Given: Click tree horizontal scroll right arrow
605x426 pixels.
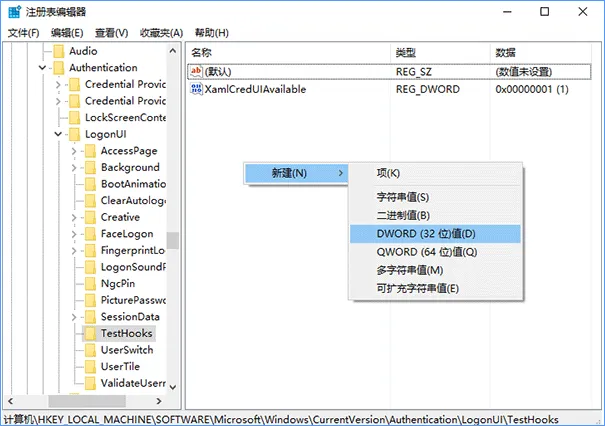Looking at the screenshot, I should 159,401.
